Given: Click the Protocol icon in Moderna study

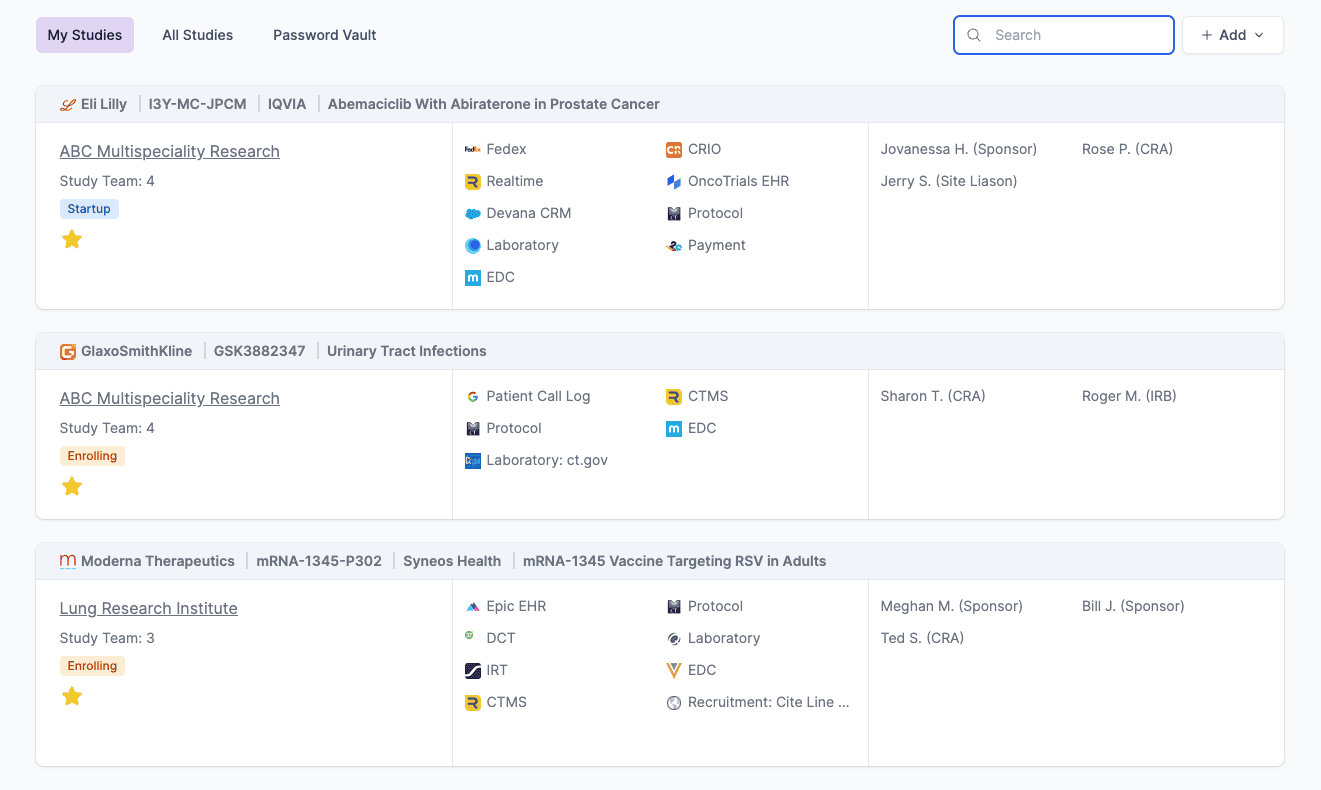Looking at the screenshot, I should pos(674,606).
